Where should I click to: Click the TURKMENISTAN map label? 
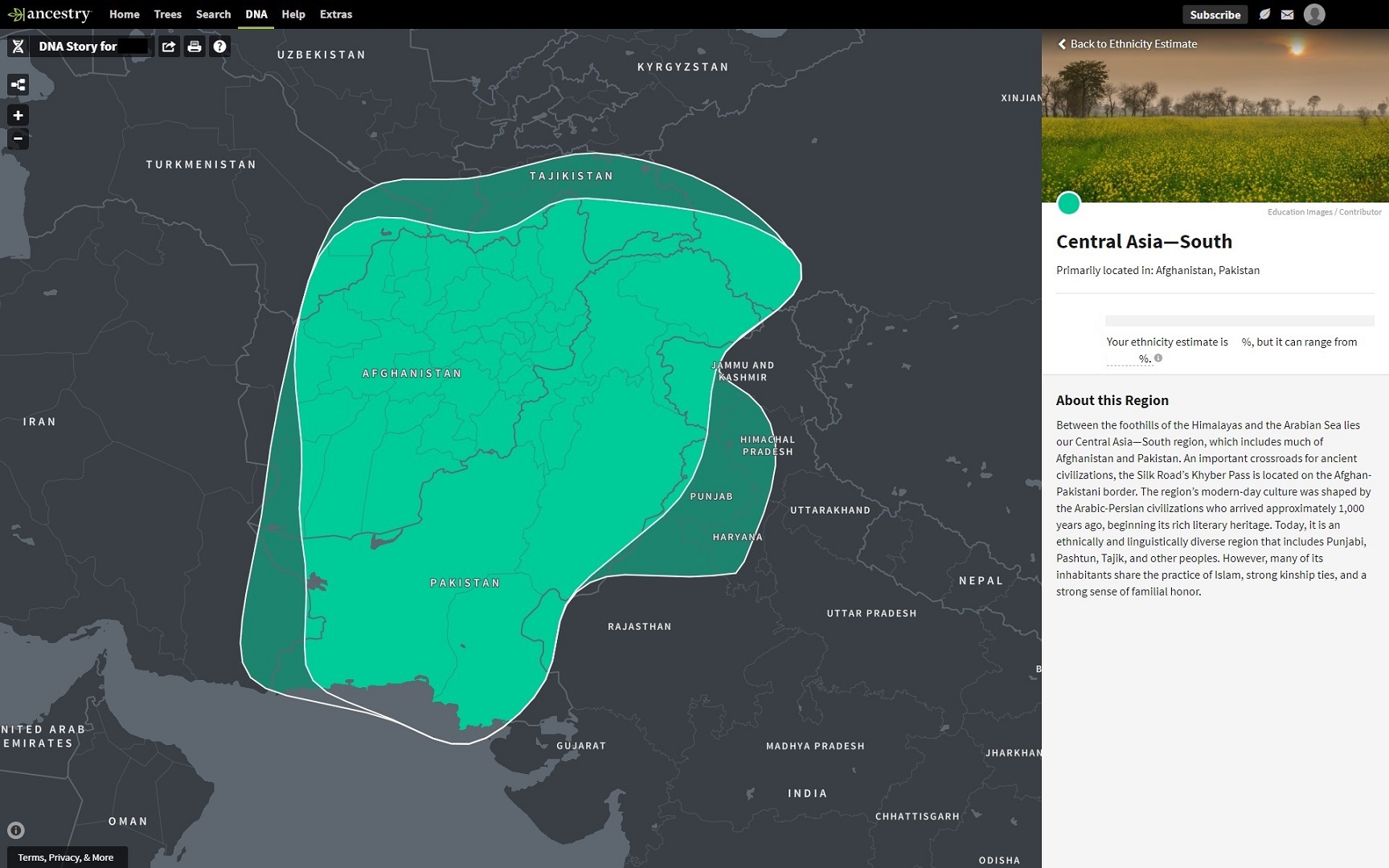pos(201,165)
